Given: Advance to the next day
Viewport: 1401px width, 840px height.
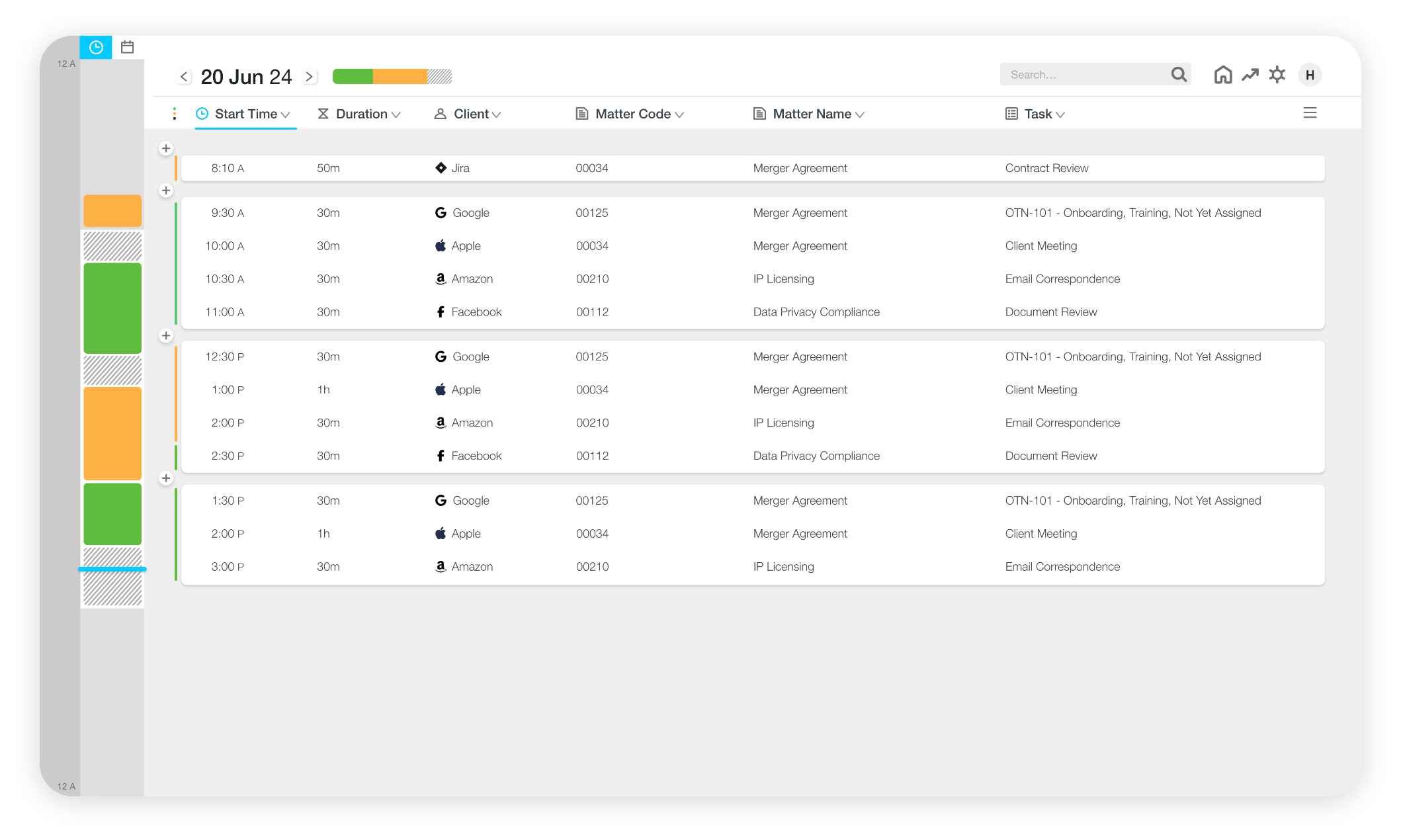Looking at the screenshot, I should click(x=309, y=77).
